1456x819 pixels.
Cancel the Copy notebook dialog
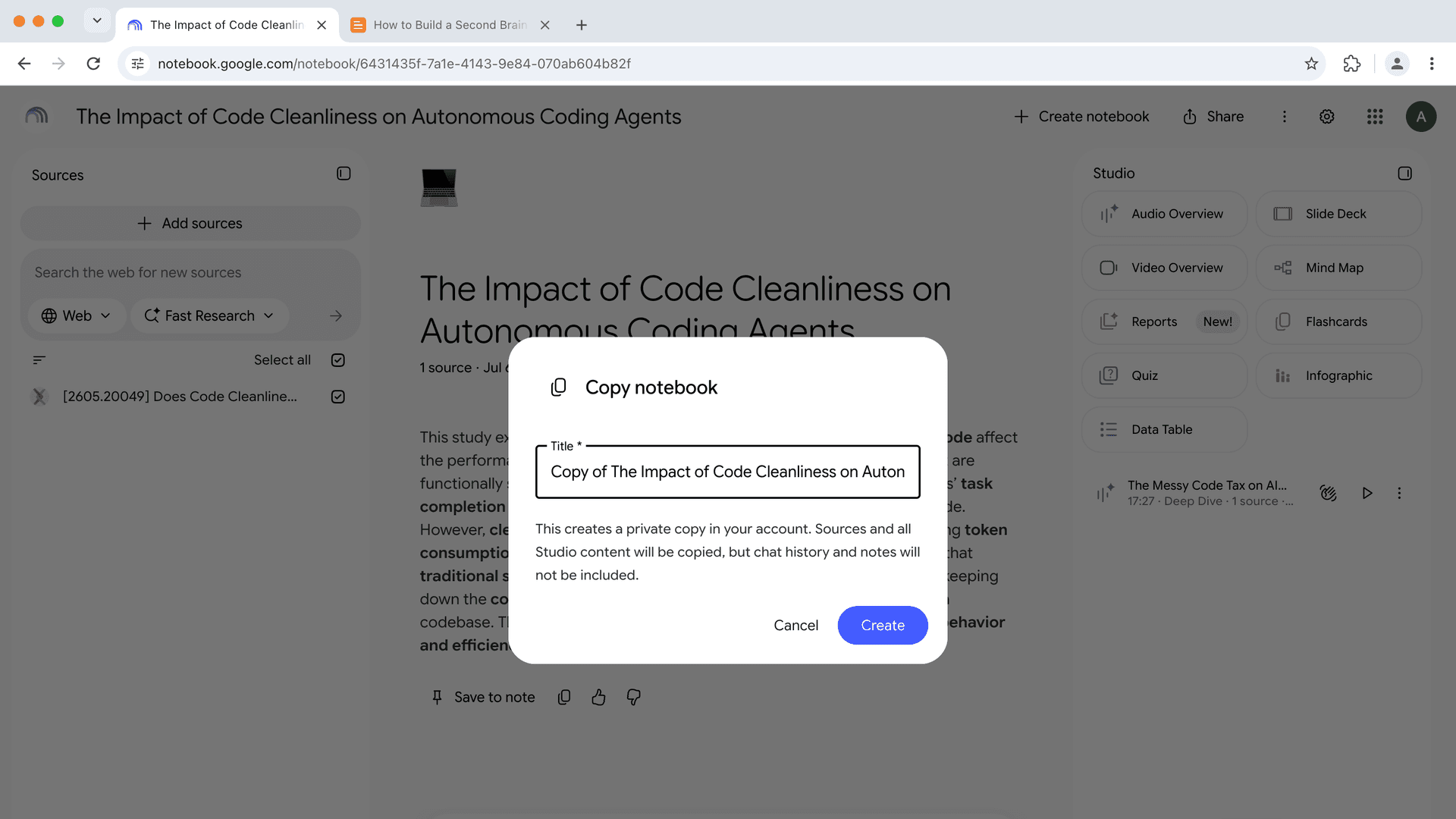point(795,625)
